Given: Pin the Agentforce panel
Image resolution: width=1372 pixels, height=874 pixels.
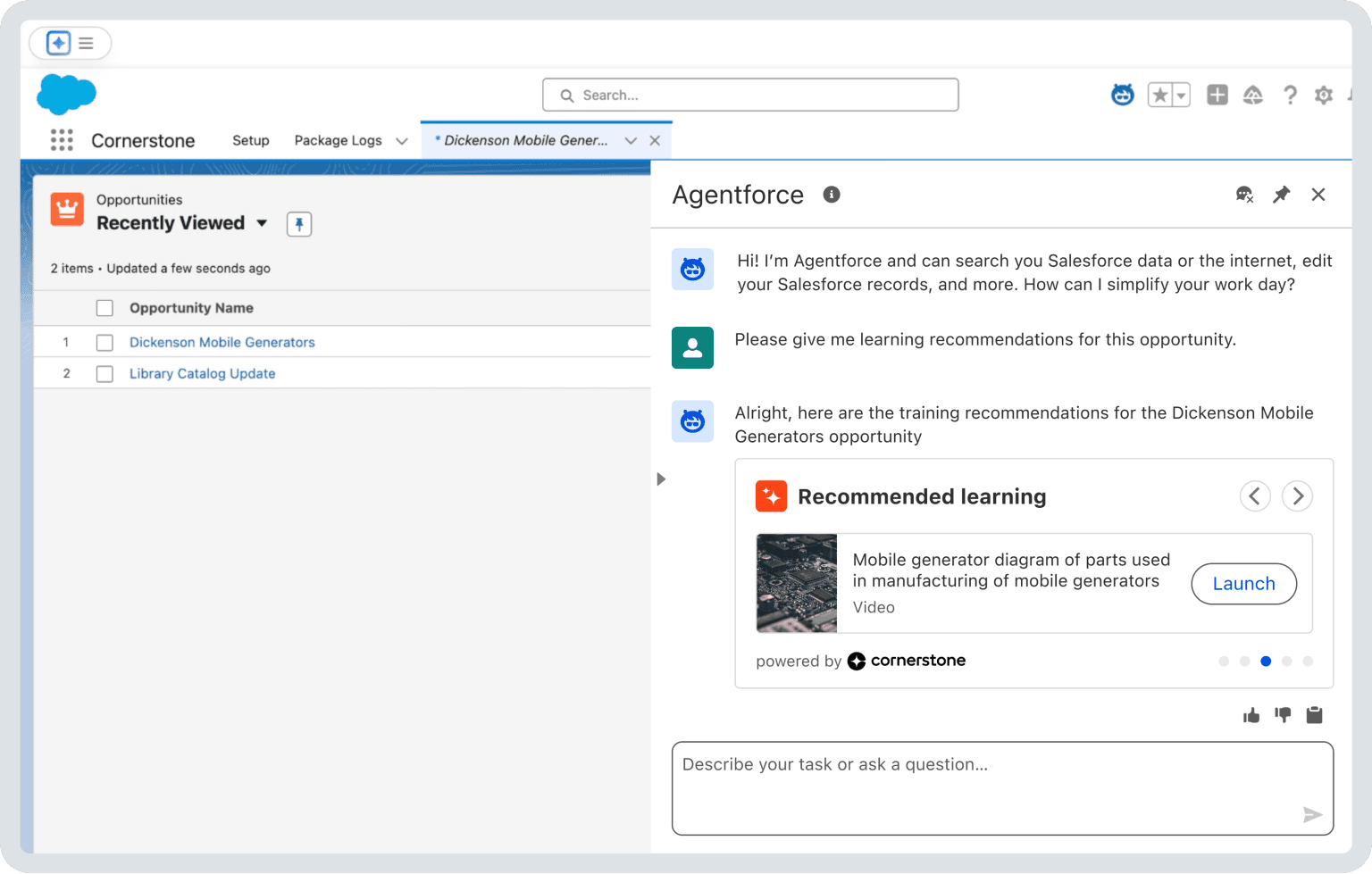Looking at the screenshot, I should [x=1282, y=195].
